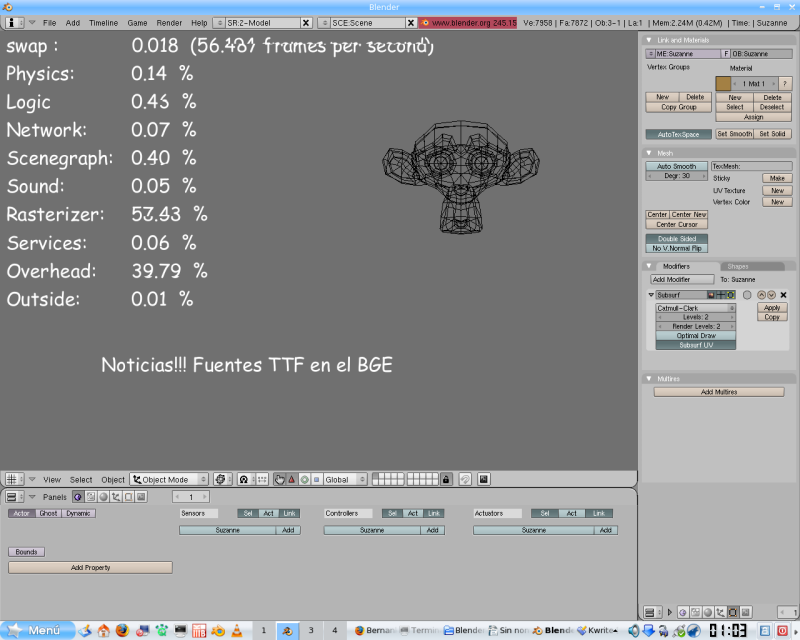Open the Scene context panel icon
The width and height of the screenshot is (800, 640).
coord(141,497)
